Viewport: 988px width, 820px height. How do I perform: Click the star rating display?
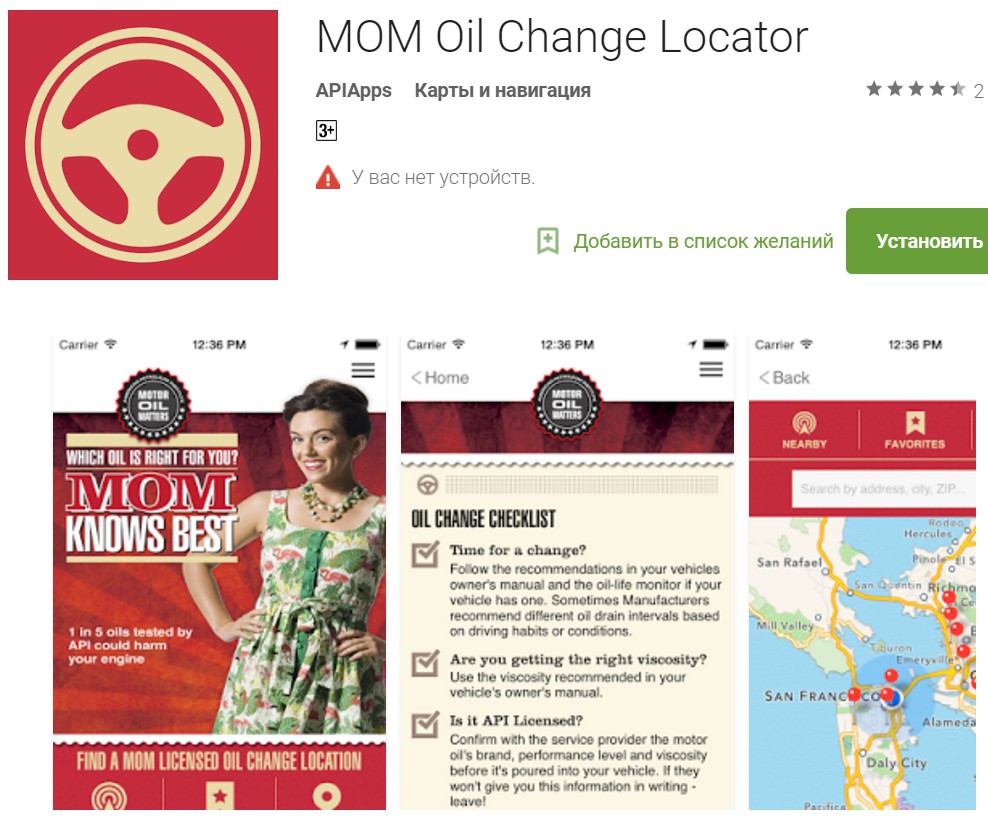(x=915, y=90)
